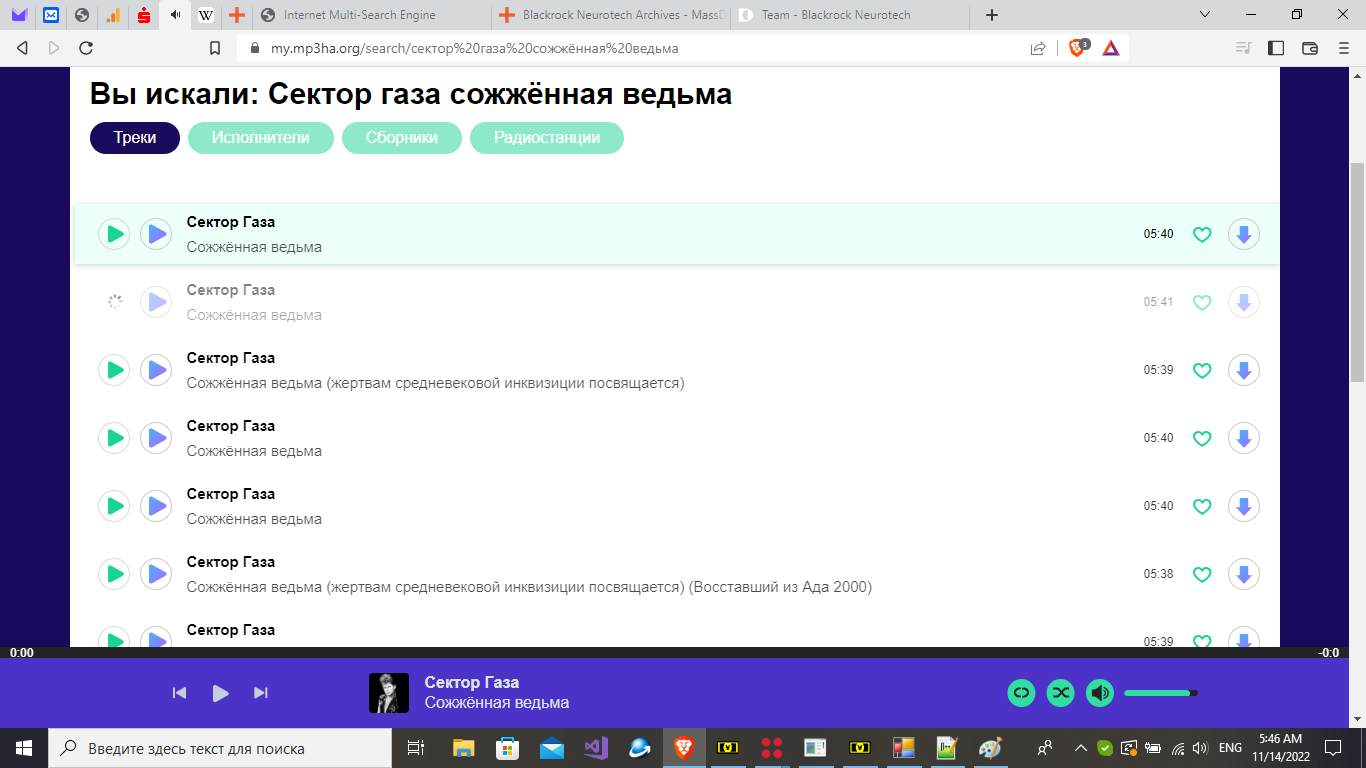The width and height of the screenshot is (1366, 768).
Task: Favorite the Восставший из Ада 2000 track
Action: [x=1203, y=575]
